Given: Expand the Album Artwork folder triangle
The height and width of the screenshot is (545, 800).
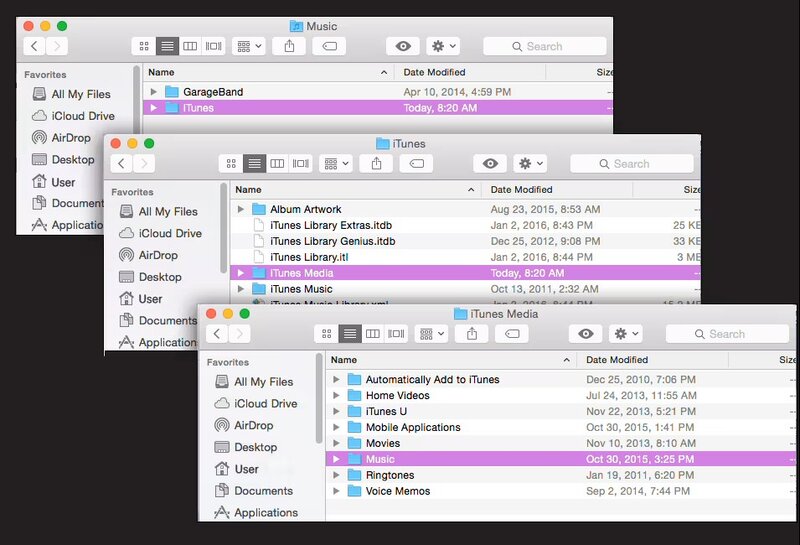Looking at the screenshot, I should pos(241,209).
